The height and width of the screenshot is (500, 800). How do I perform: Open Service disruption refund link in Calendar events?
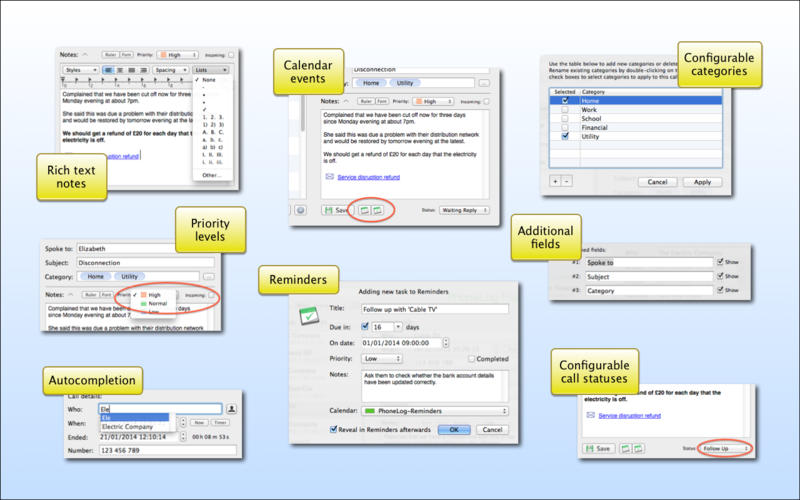pyautogui.click(x=368, y=177)
